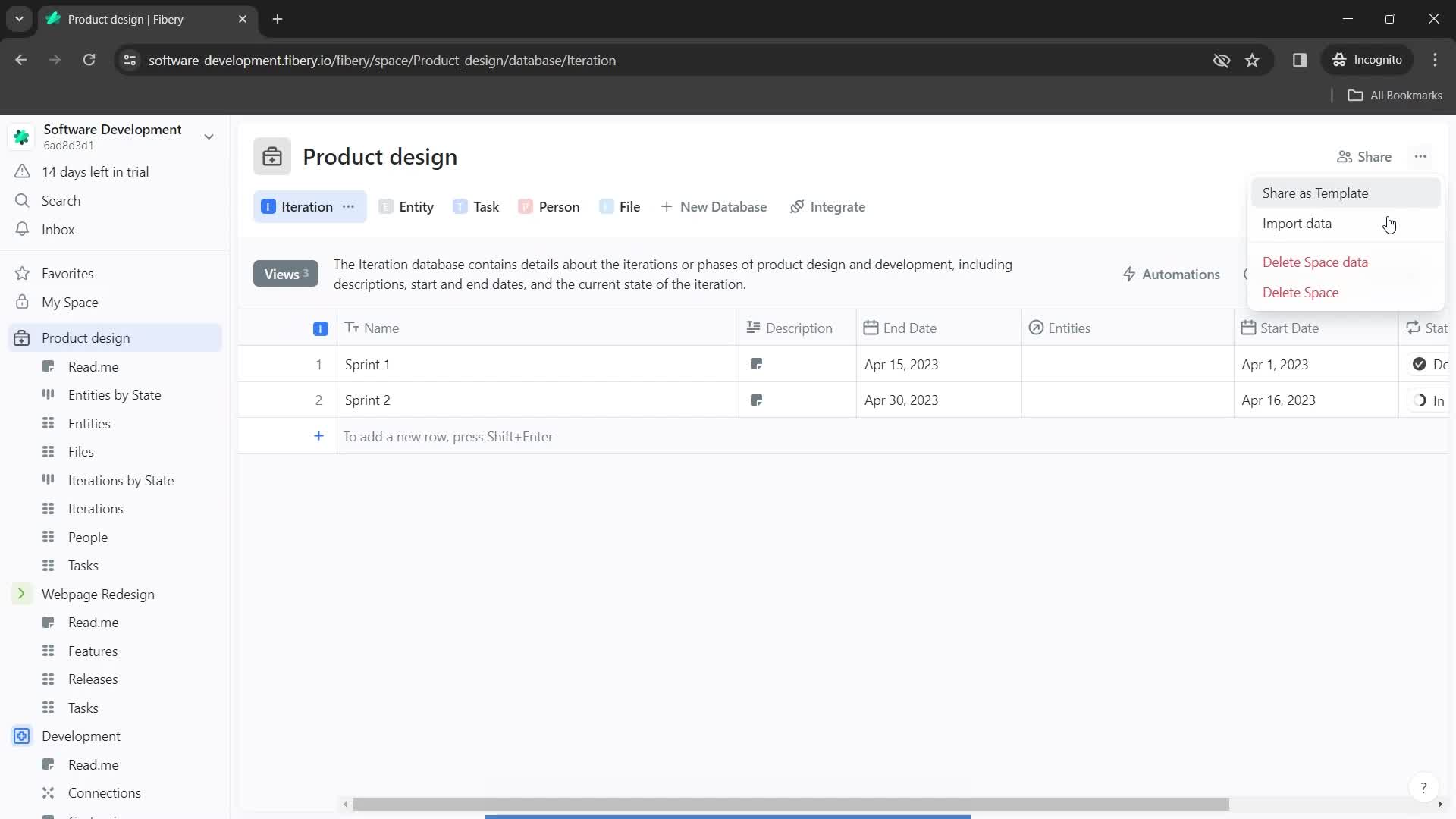The height and width of the screenshot is (819, 1456).
Task: Switch to the Entity database tab
Action: pyautogui.click(x=406, y=207)
